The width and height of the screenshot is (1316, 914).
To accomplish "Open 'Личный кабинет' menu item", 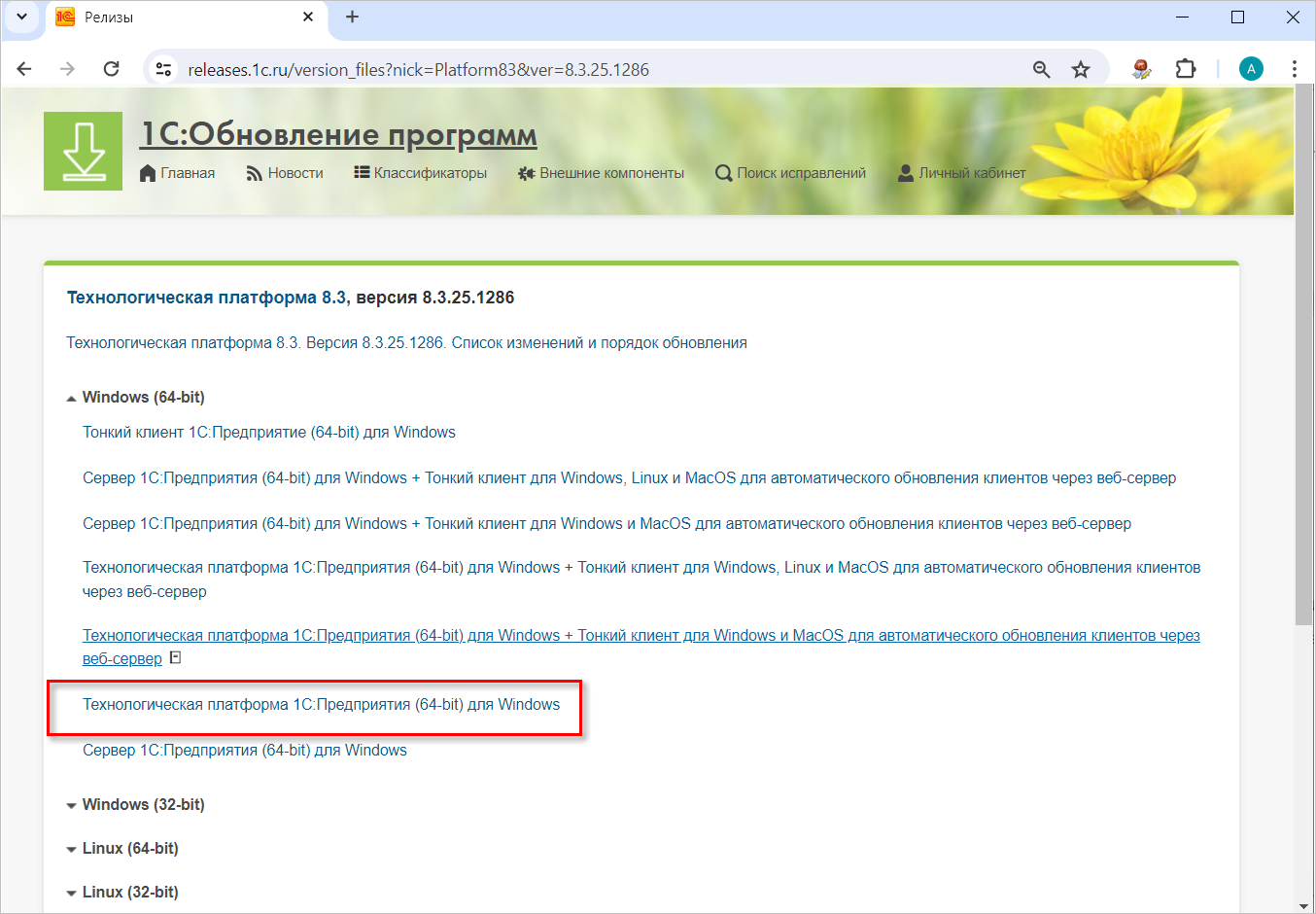I will click(x=961, y=173).
